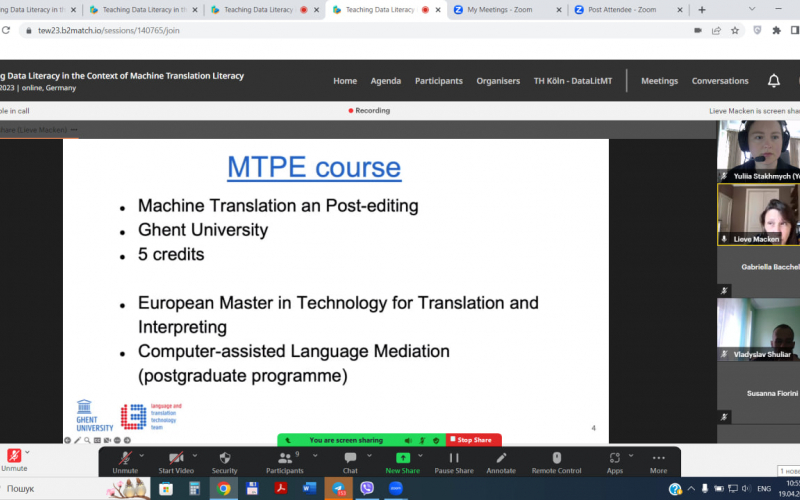
Task: Select Yuliia Stakhmych video thumbnail
Action: click(x=758, y=151)
